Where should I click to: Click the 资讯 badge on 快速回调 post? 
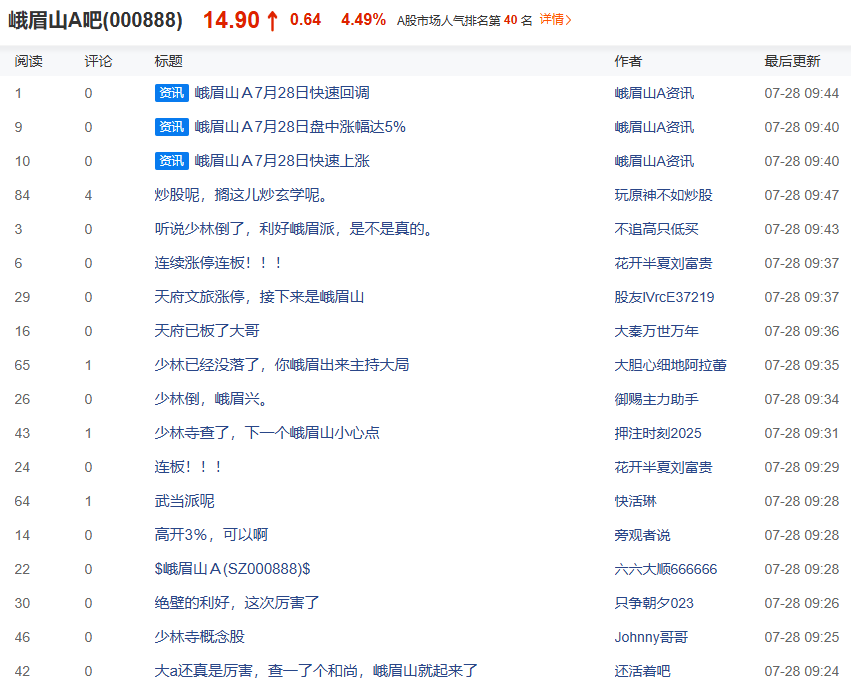[x=172, y=93]
